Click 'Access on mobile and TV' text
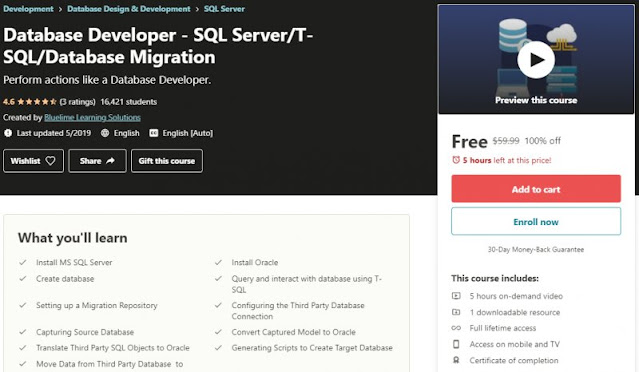The width and height of the screenshot is (639, 372). (514, 344)
